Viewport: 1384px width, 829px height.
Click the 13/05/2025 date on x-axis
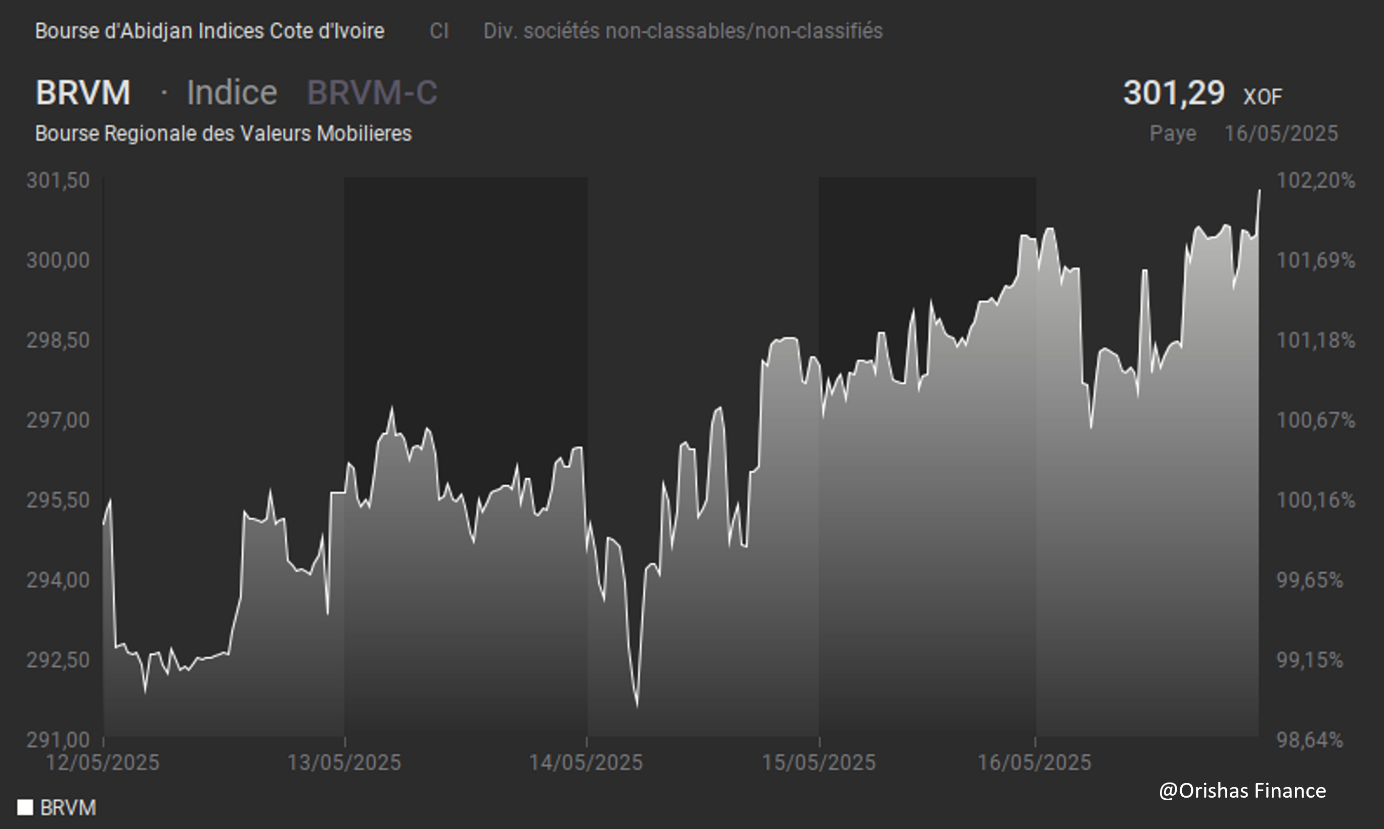[x=344, y=763]
